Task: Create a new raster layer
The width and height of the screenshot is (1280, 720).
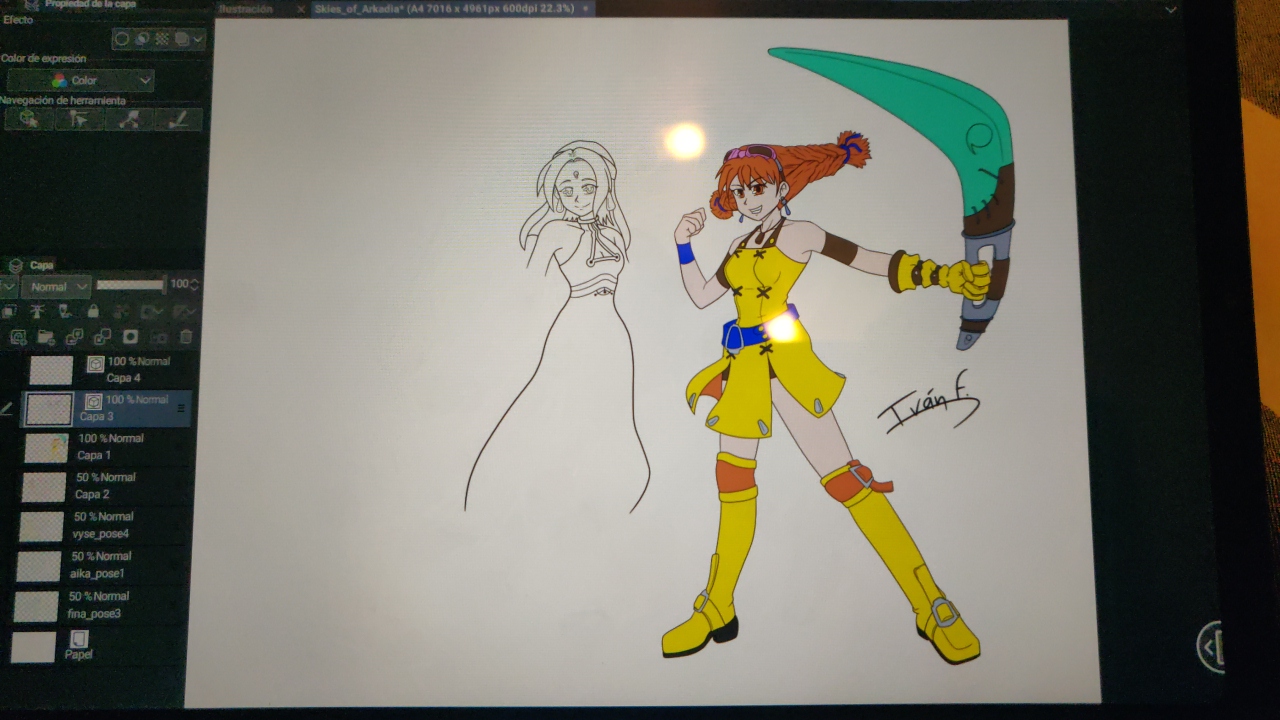Action: coord(18,337)
